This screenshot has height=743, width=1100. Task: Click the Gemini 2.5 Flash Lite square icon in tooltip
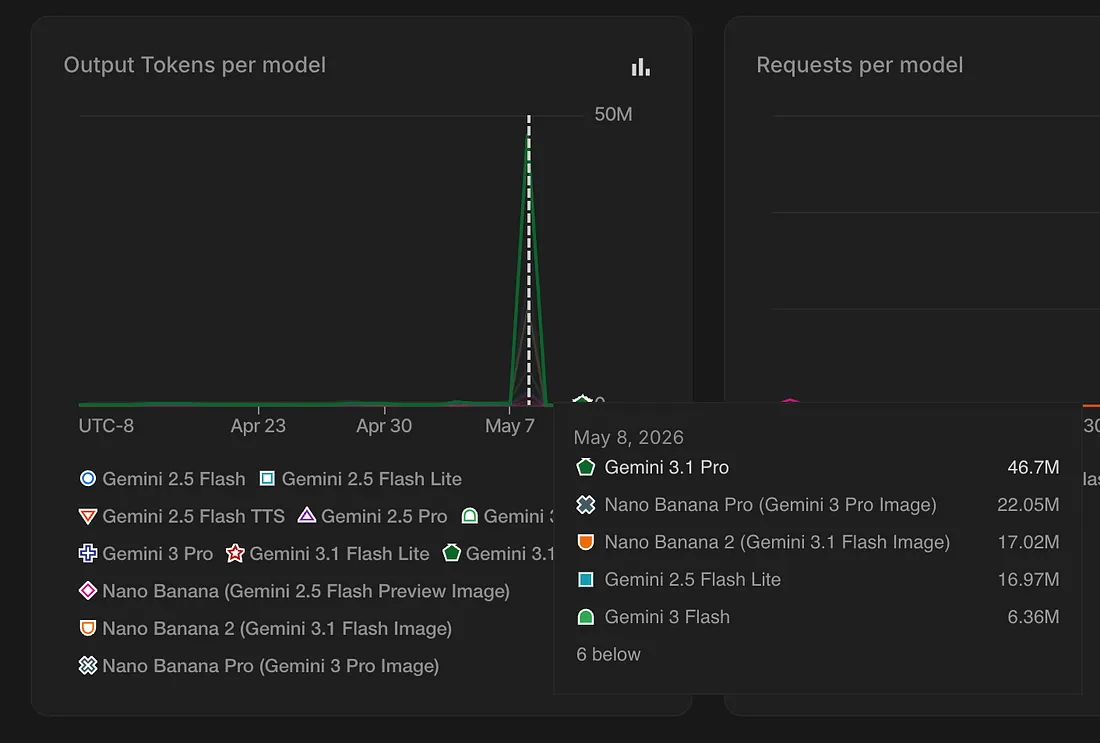[x=586, y=580]
